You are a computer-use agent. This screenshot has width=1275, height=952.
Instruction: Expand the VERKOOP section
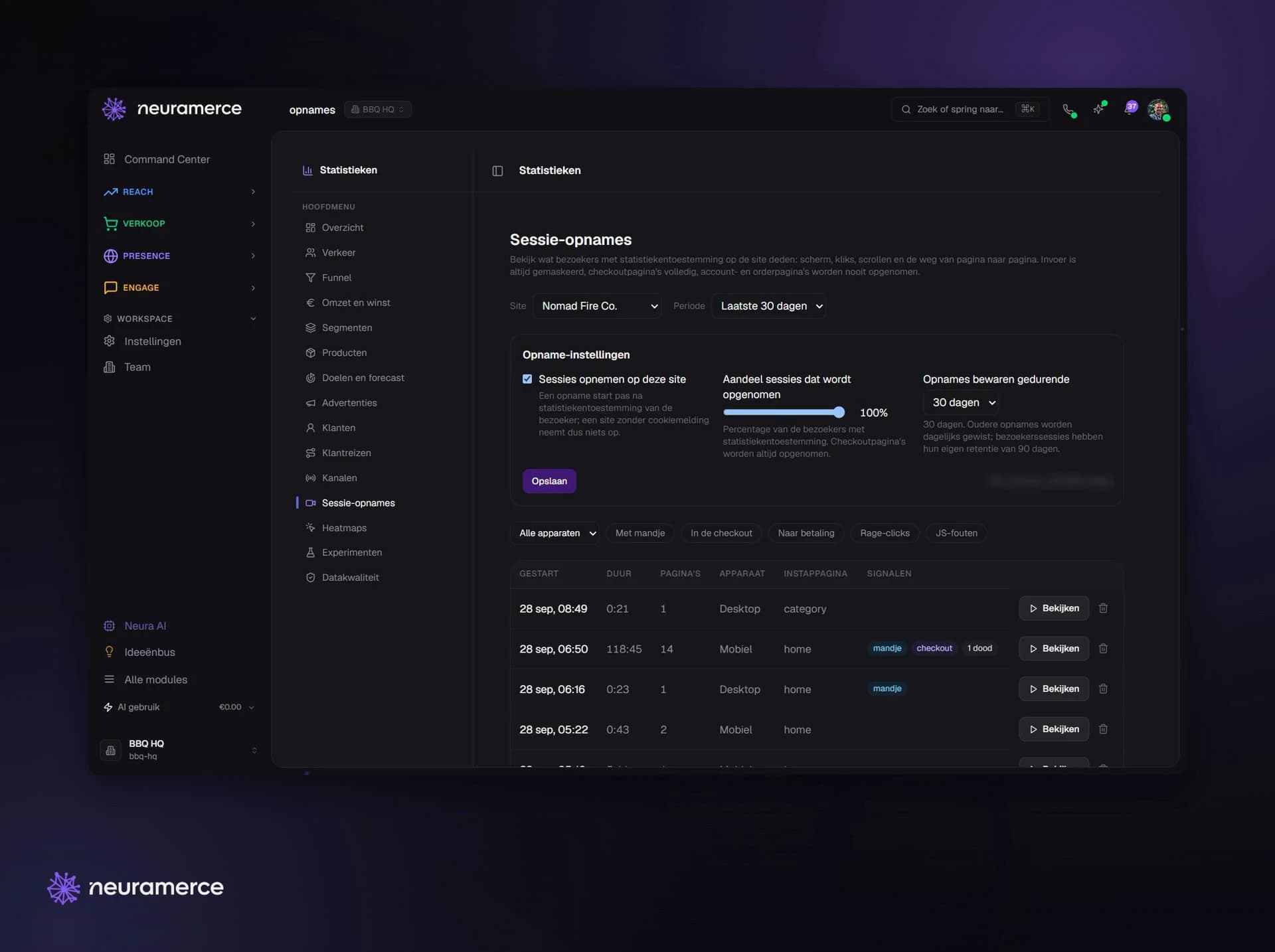(179, 224)
